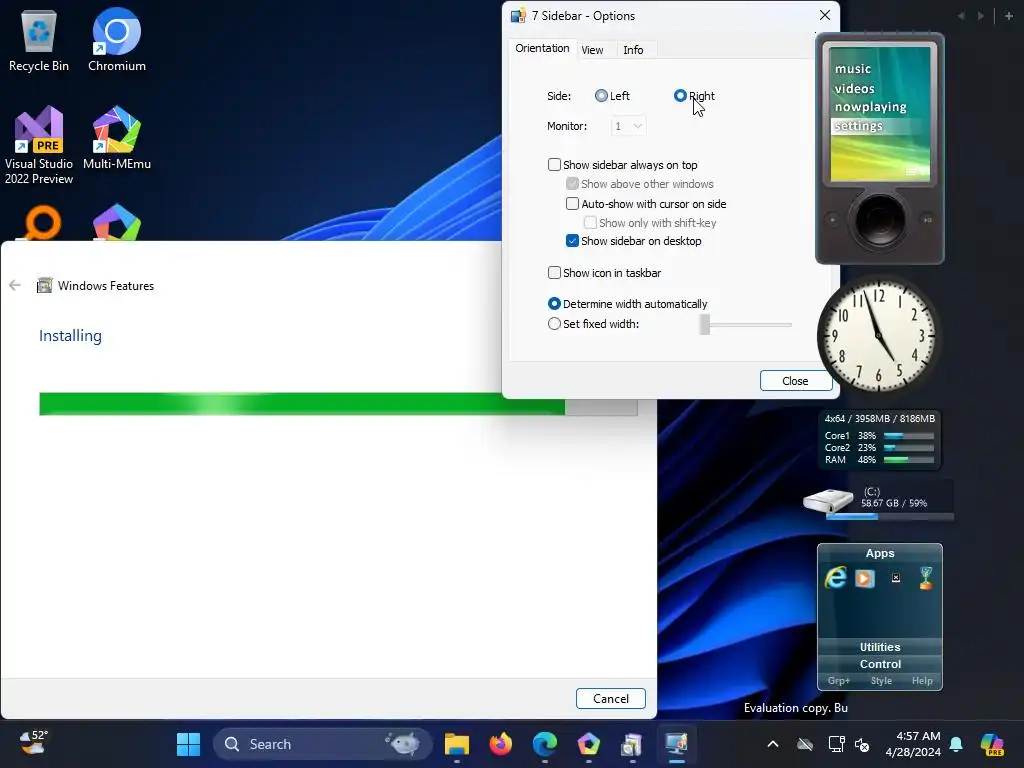Open Windows Media Player icon in Apps gadget

coord(865,578)
